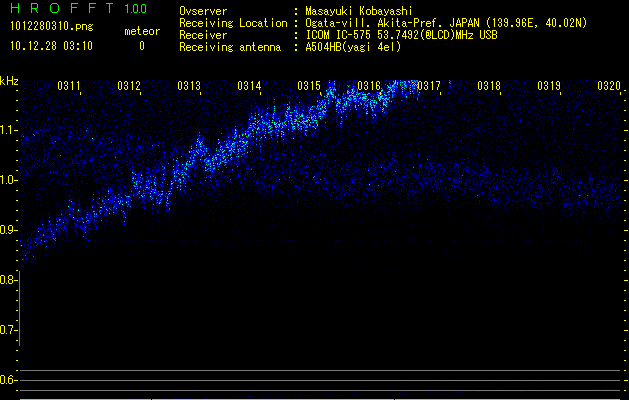Click the Receiver field label
The height and width of the screenshot is (400, 629).
203,35
